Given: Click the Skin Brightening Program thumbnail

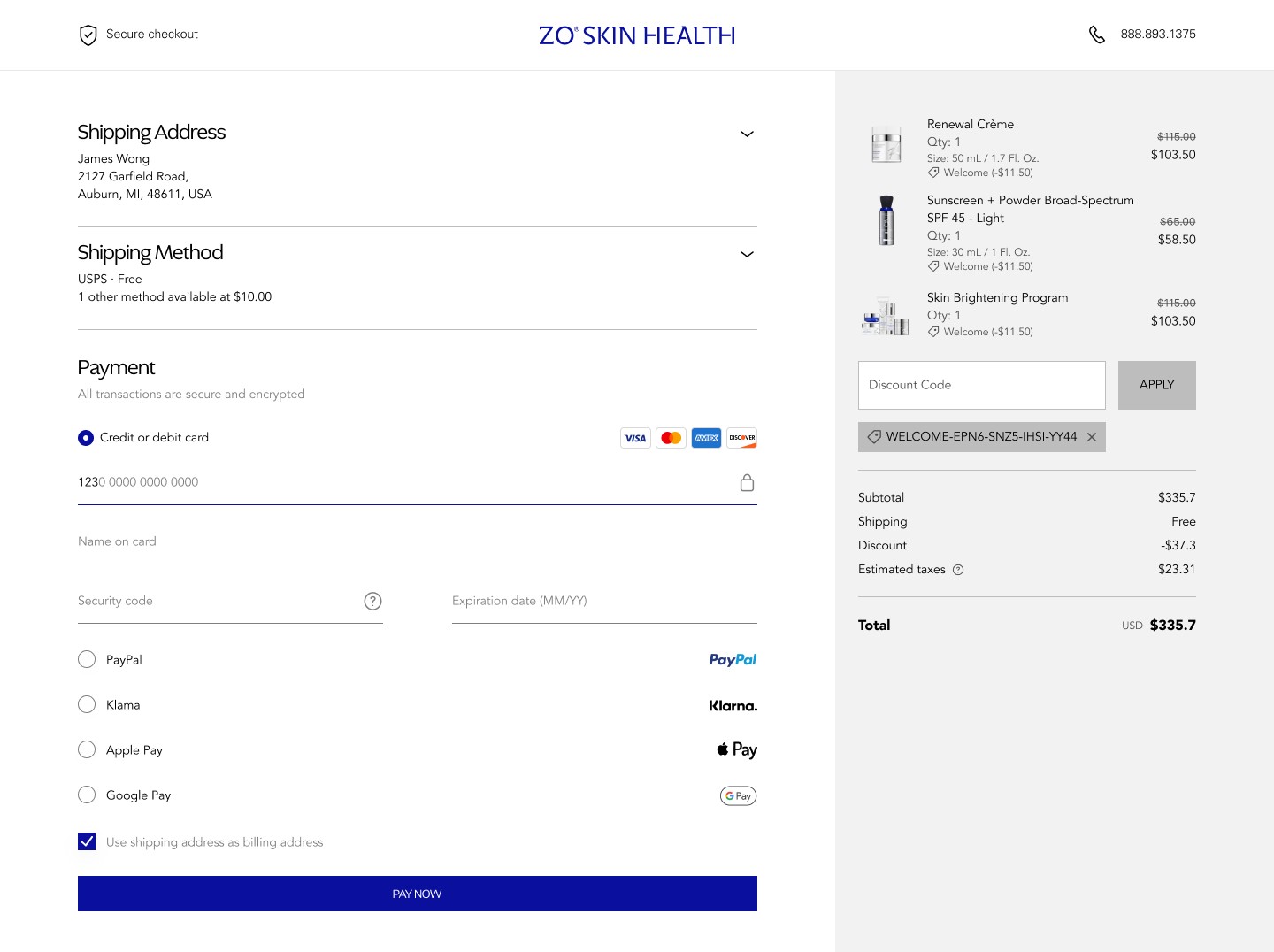Looking at the screenshot, I should click(886, 316).
